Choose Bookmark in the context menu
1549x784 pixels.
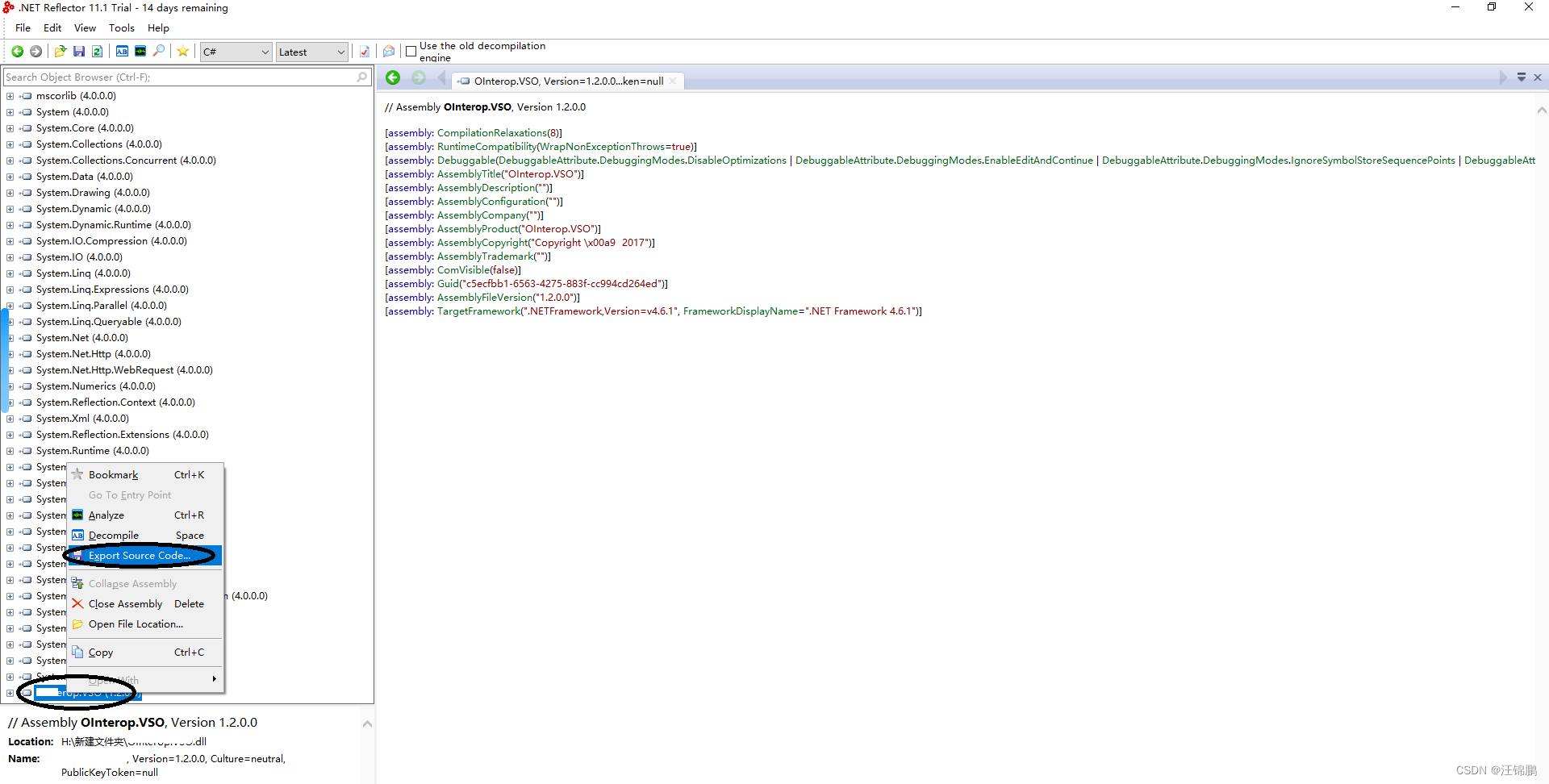pyautogui.click(x=144, y=475)
